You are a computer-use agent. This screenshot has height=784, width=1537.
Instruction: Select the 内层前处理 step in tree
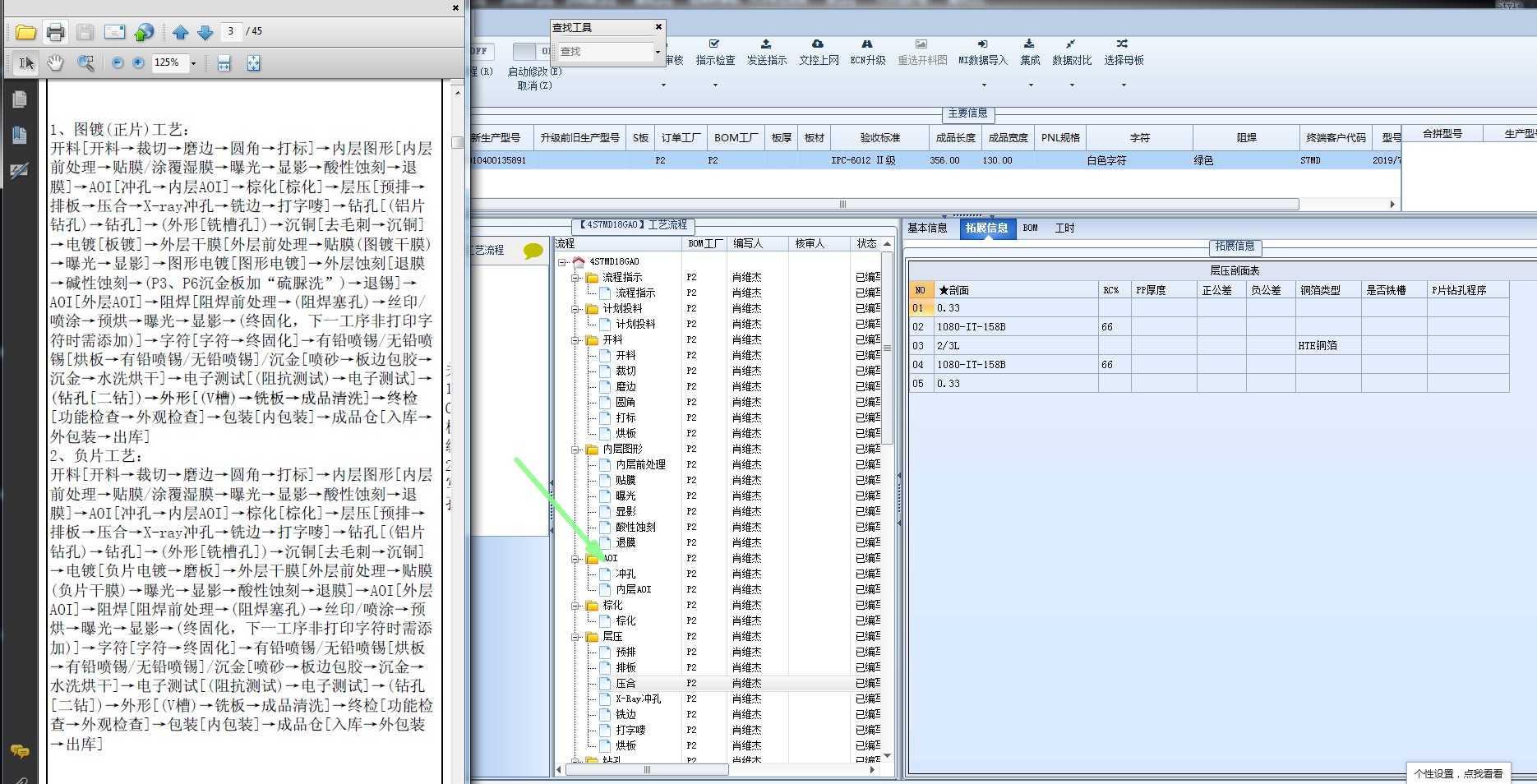641,465
